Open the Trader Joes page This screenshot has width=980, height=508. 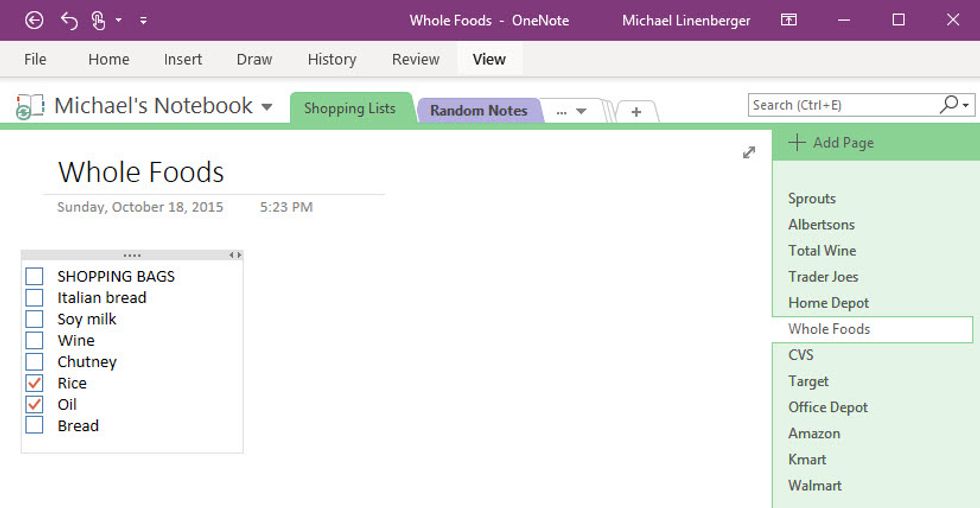823,276
